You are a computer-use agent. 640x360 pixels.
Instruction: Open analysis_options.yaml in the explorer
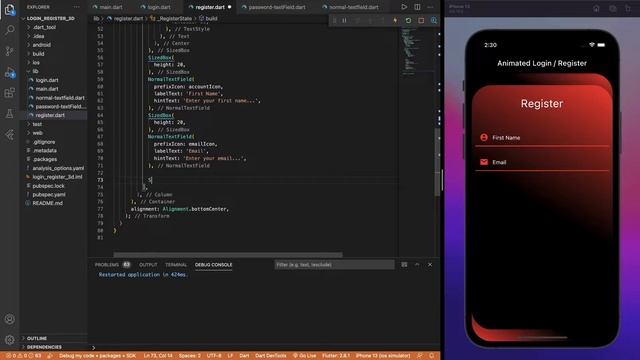[x=58, y=168]
